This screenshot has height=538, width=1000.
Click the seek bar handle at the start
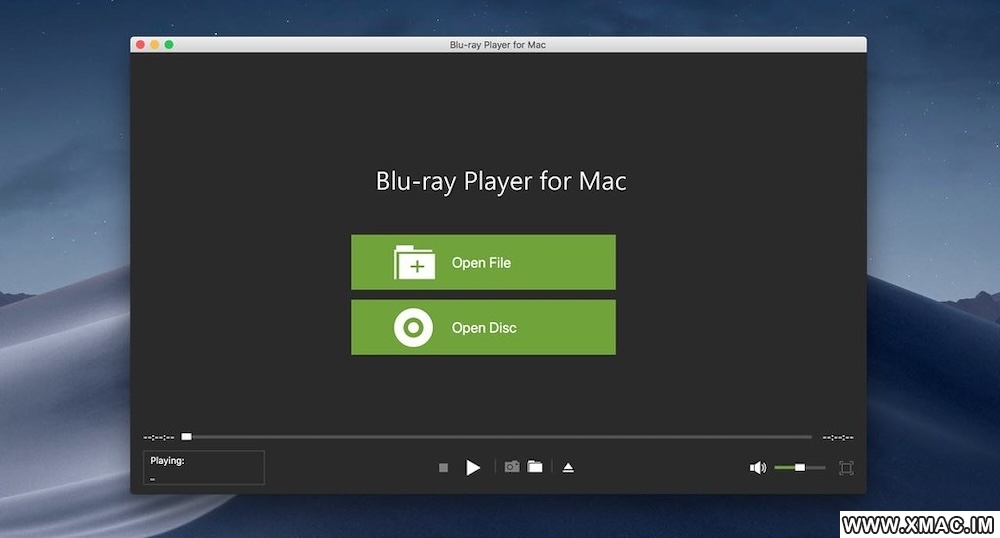click(x=186, y=437)
